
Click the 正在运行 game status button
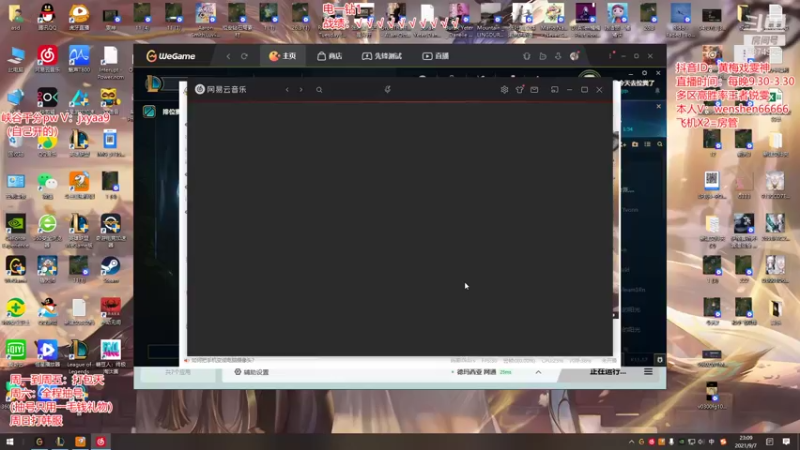click(x=607, y=372)
